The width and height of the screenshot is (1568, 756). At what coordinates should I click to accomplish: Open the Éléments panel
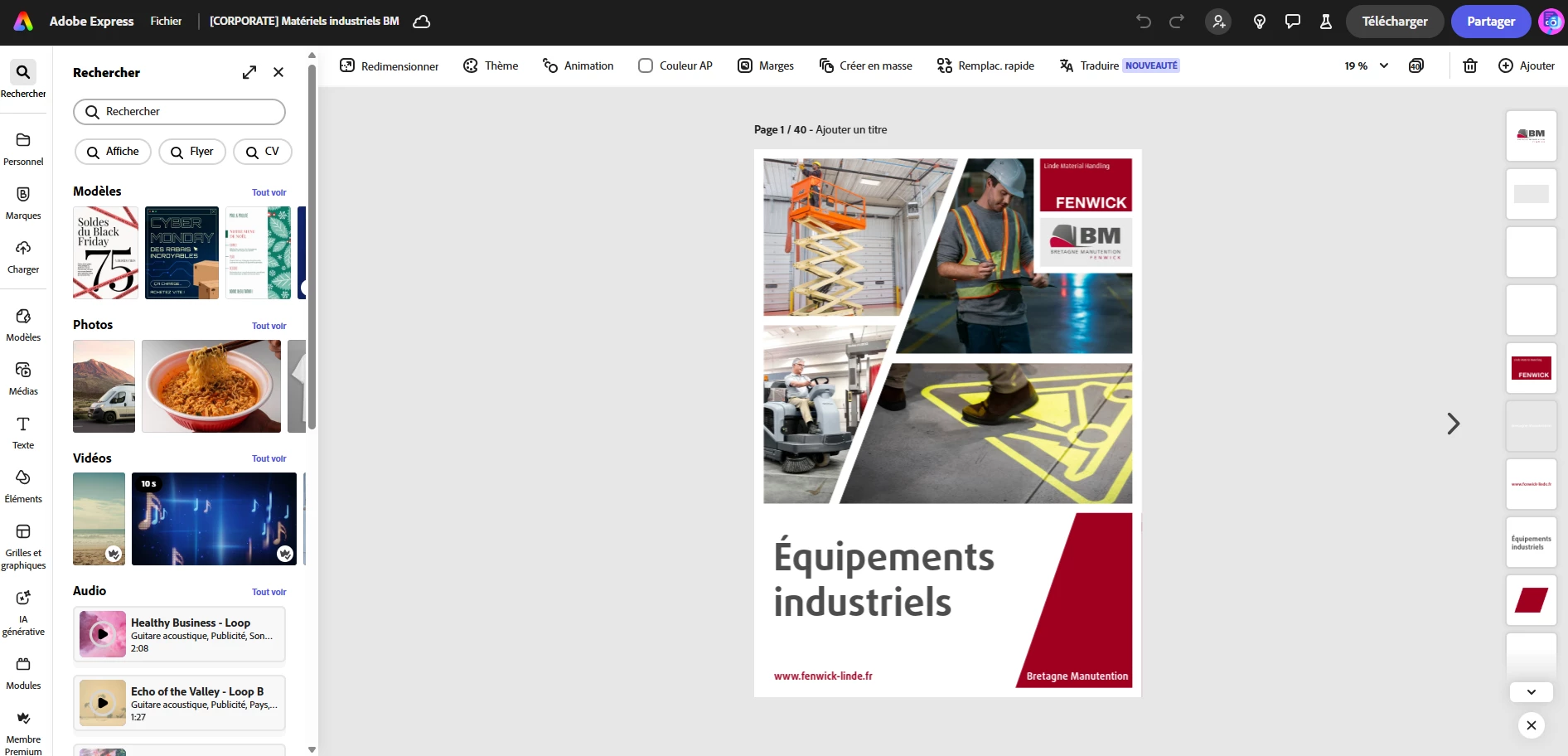click(x=23, y=487)
